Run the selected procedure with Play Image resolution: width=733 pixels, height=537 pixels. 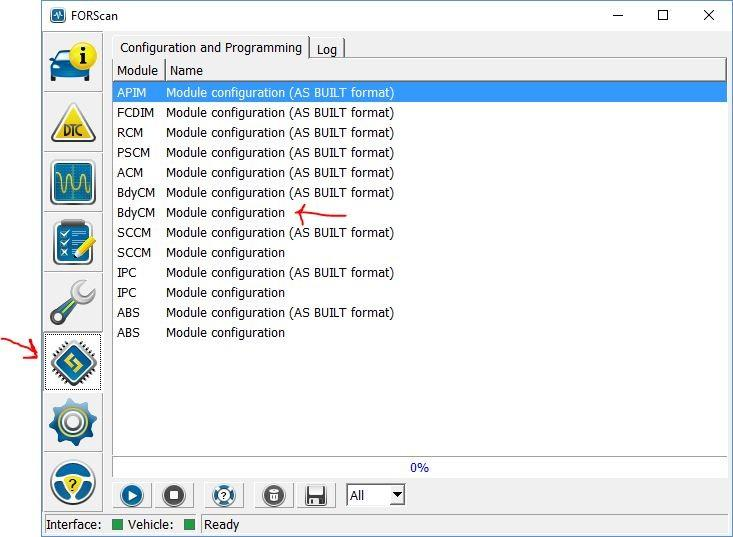(x=132, y=495)
